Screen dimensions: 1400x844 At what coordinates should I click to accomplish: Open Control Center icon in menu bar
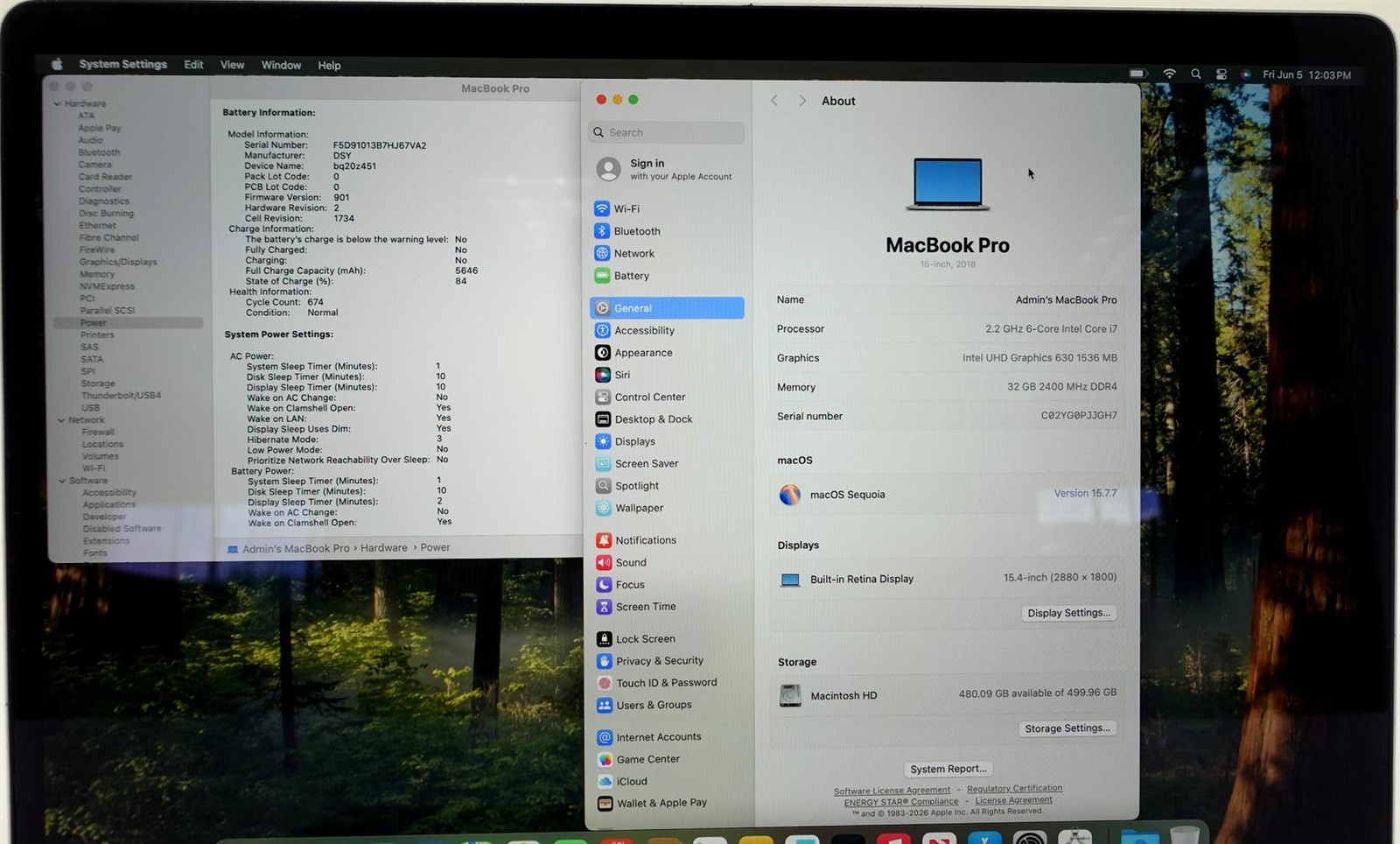tap(1221, 74)
